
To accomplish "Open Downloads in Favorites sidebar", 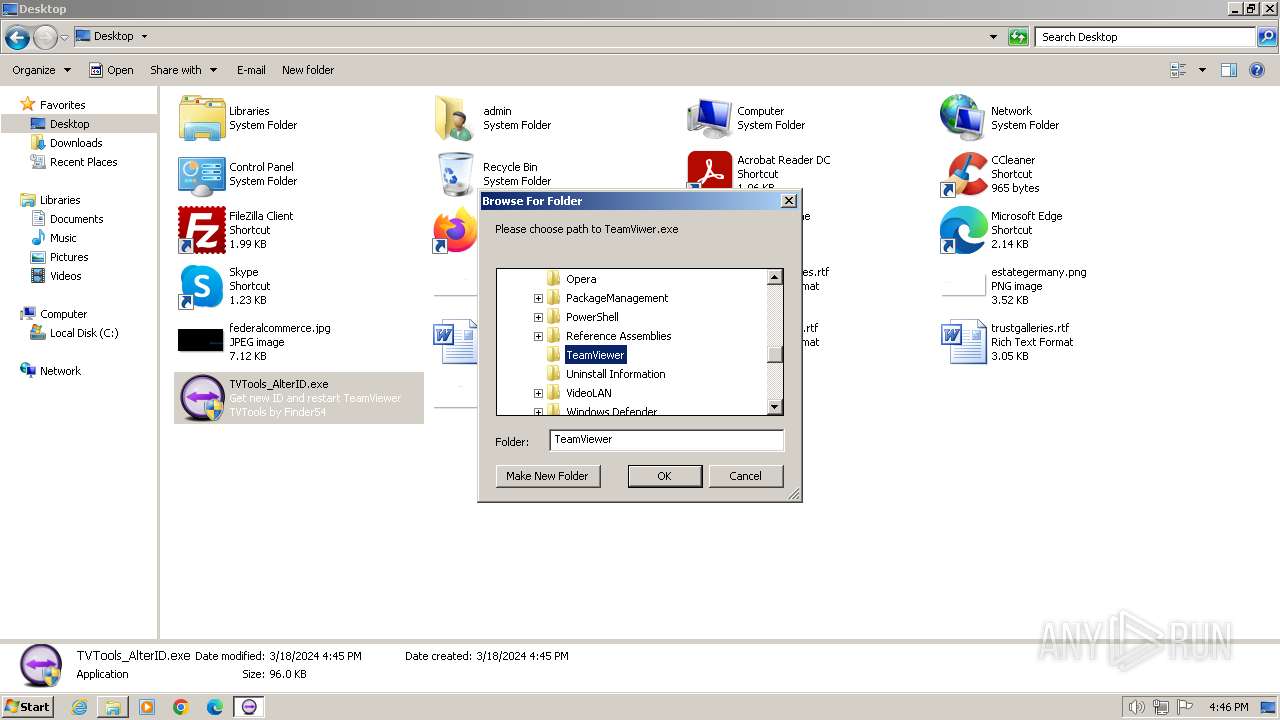I will (76, 143).
